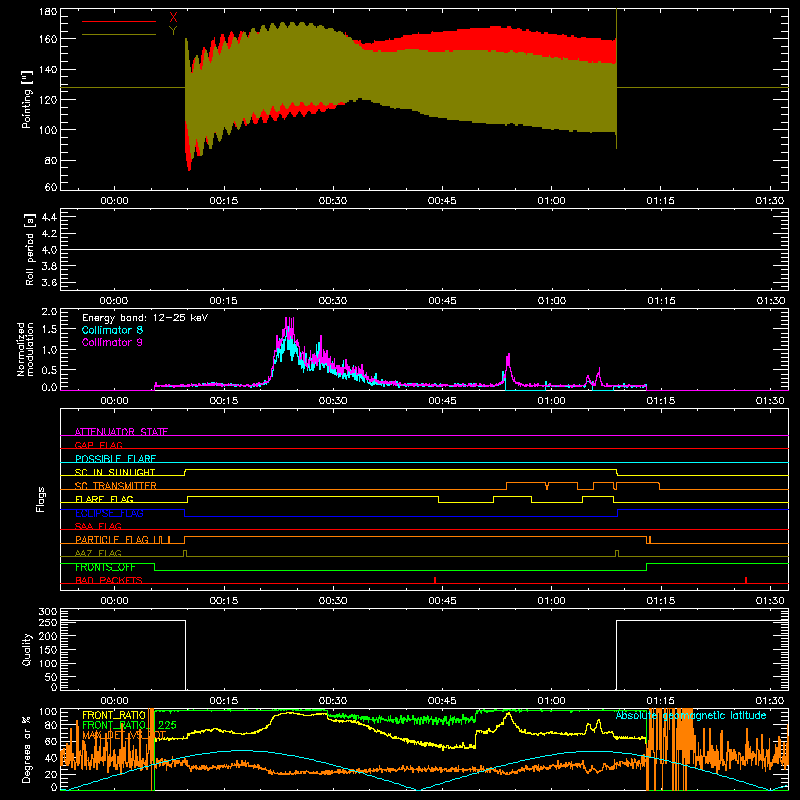This screenshot has height=800, width=800.
Task: Click the GAP_FLAG label
Action: tap(98, 445)
